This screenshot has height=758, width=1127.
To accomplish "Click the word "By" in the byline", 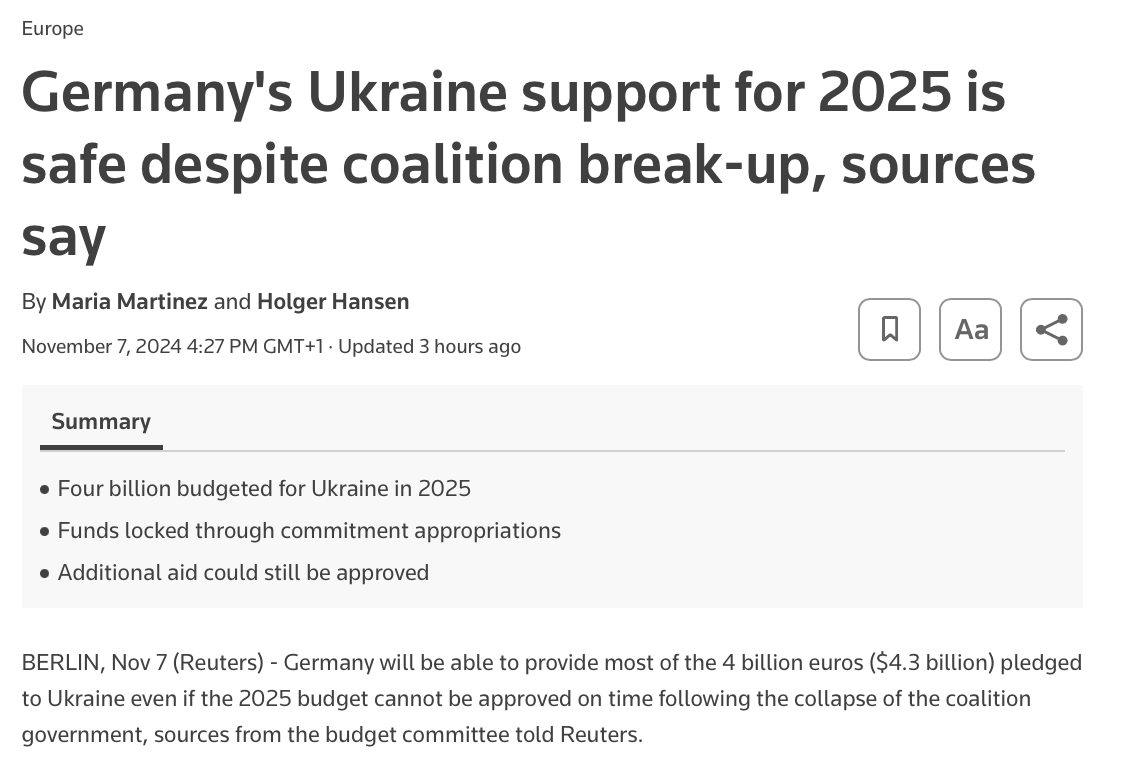I will pos(34,301).
